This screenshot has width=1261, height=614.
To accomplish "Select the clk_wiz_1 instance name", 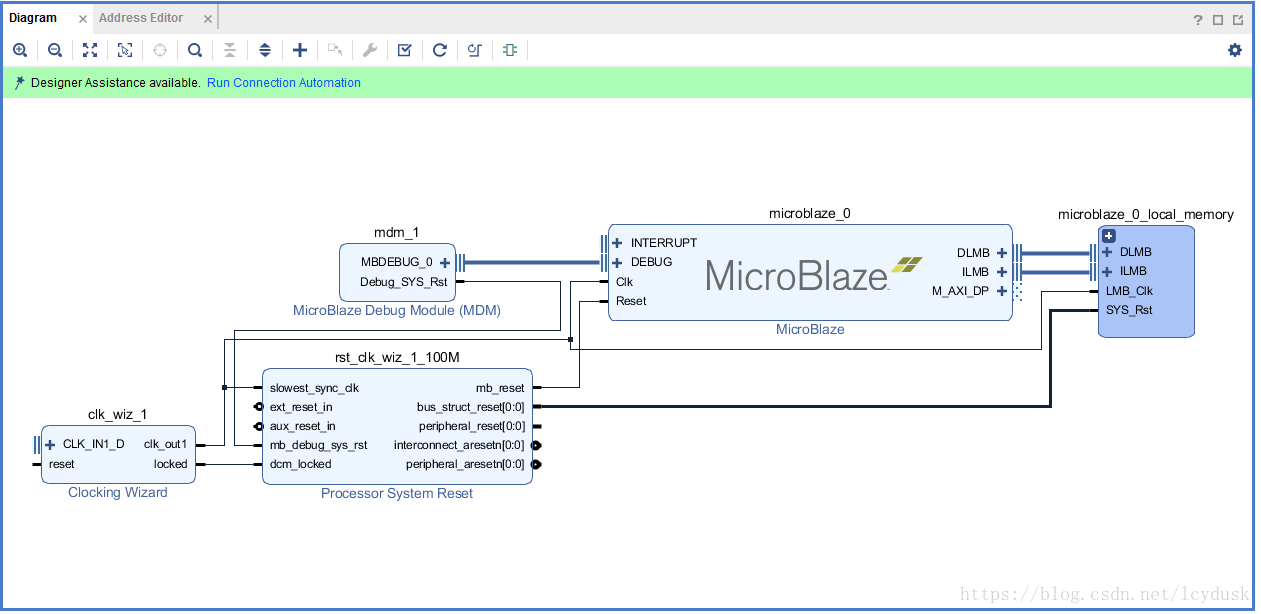I will click(118, 414).
